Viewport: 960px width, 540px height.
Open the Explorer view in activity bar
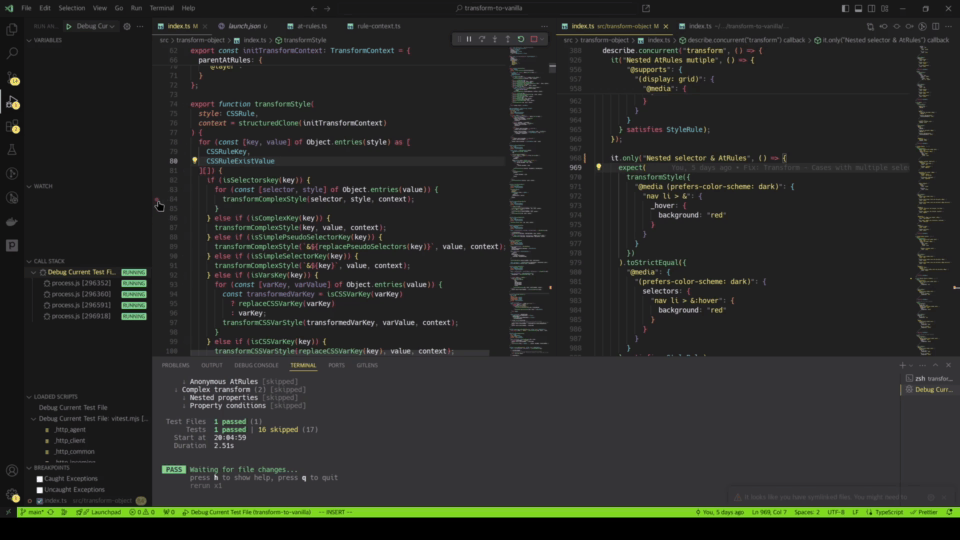(x=12, y=29)
